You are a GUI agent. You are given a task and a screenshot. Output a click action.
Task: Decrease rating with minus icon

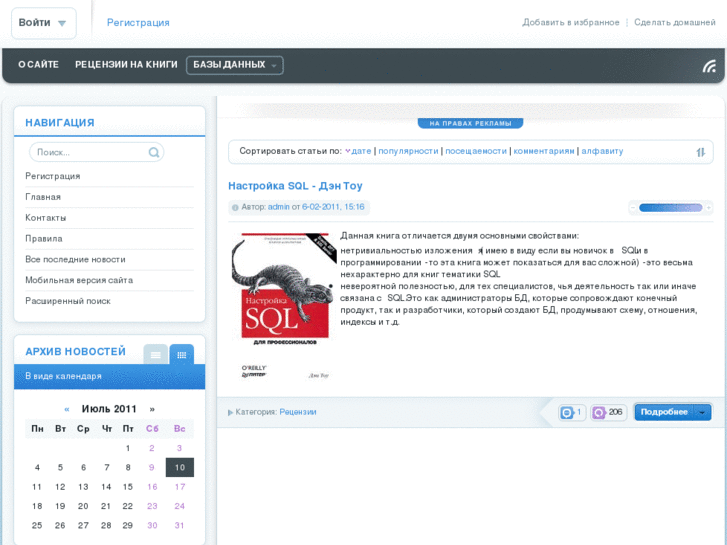[x=632, y=208]
